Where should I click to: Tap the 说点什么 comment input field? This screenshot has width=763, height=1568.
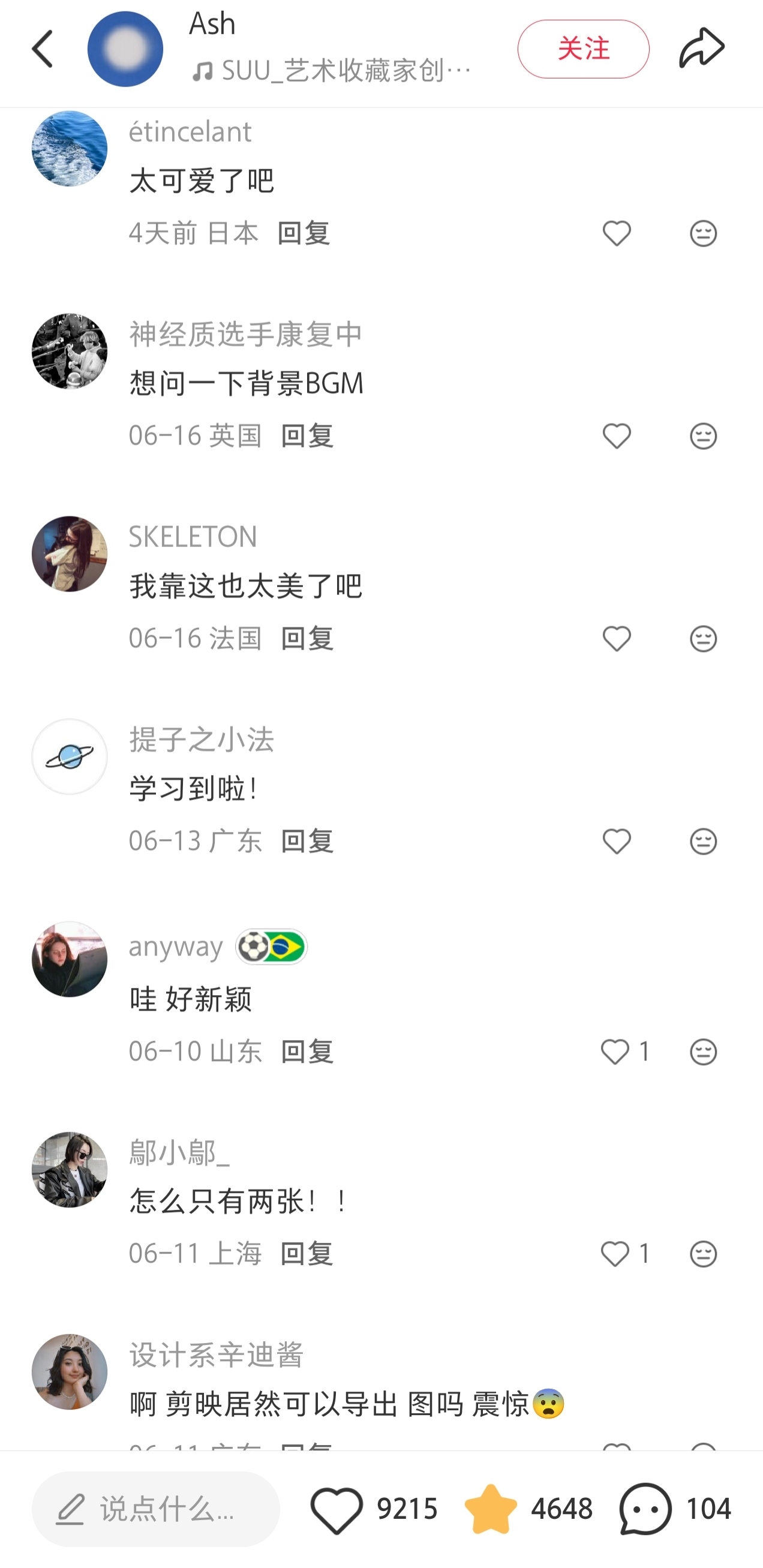click(x=156, y=1509)
